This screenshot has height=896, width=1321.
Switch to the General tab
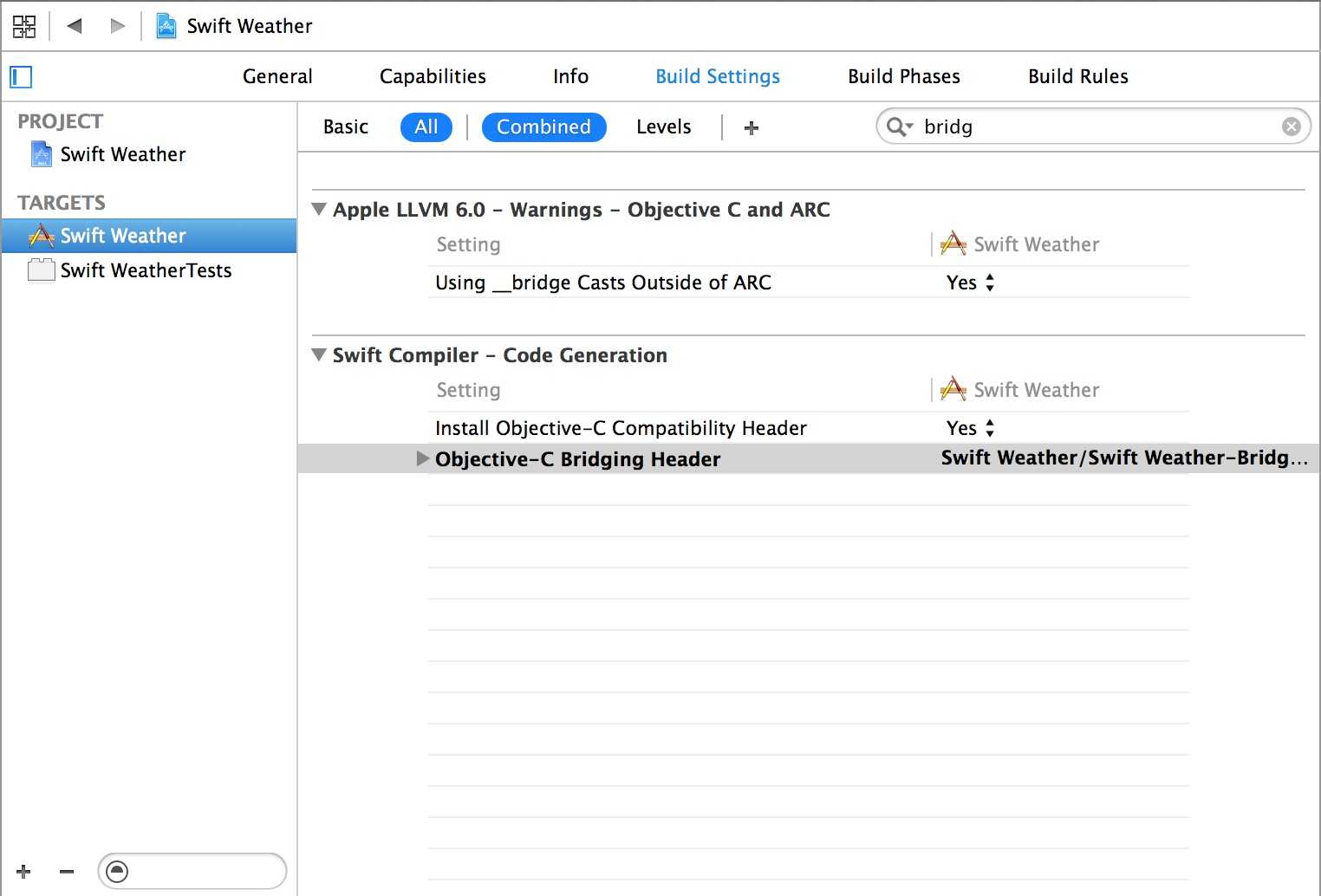(277, 76)
